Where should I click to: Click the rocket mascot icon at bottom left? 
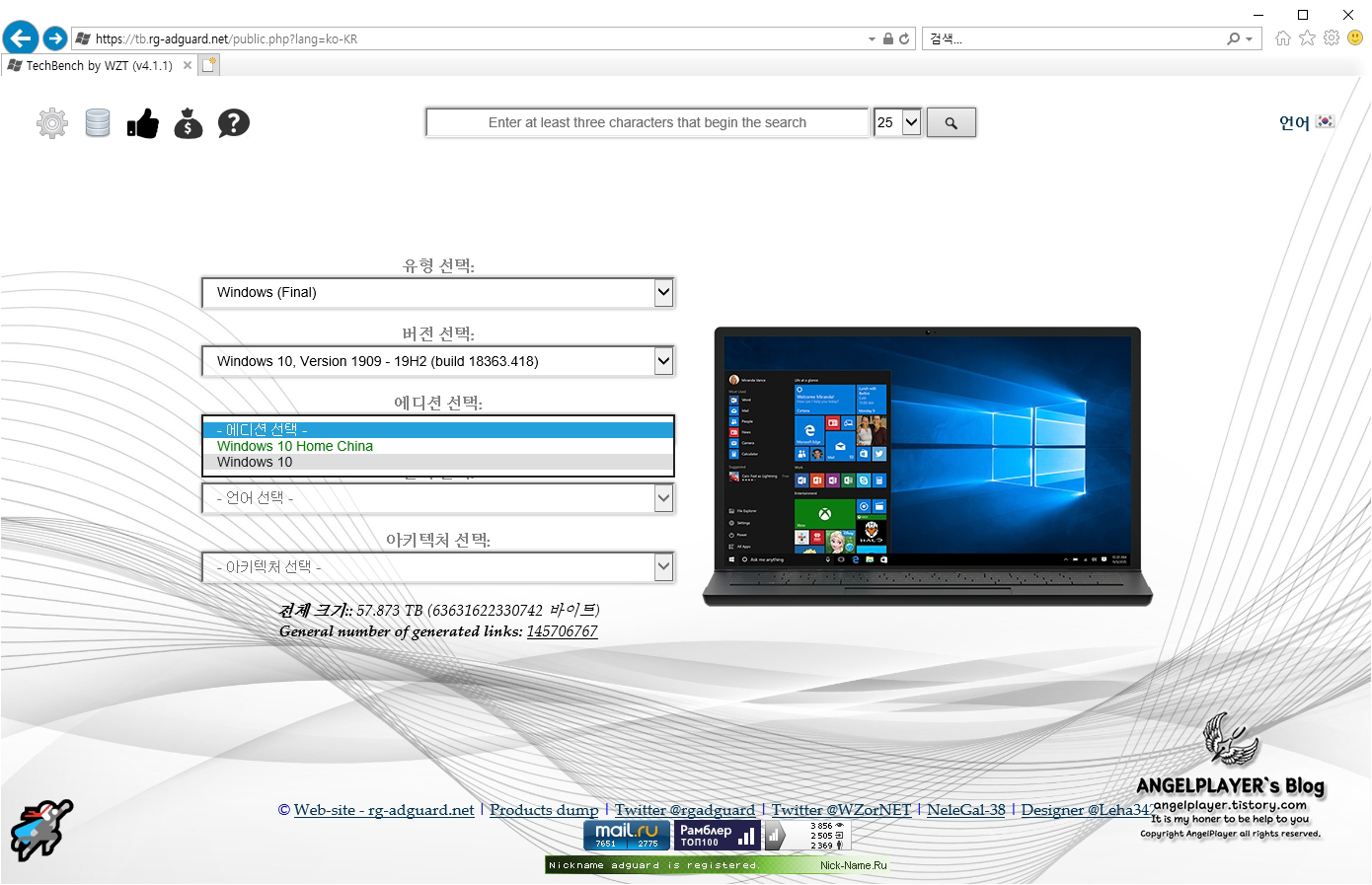(x=41, y=830)
